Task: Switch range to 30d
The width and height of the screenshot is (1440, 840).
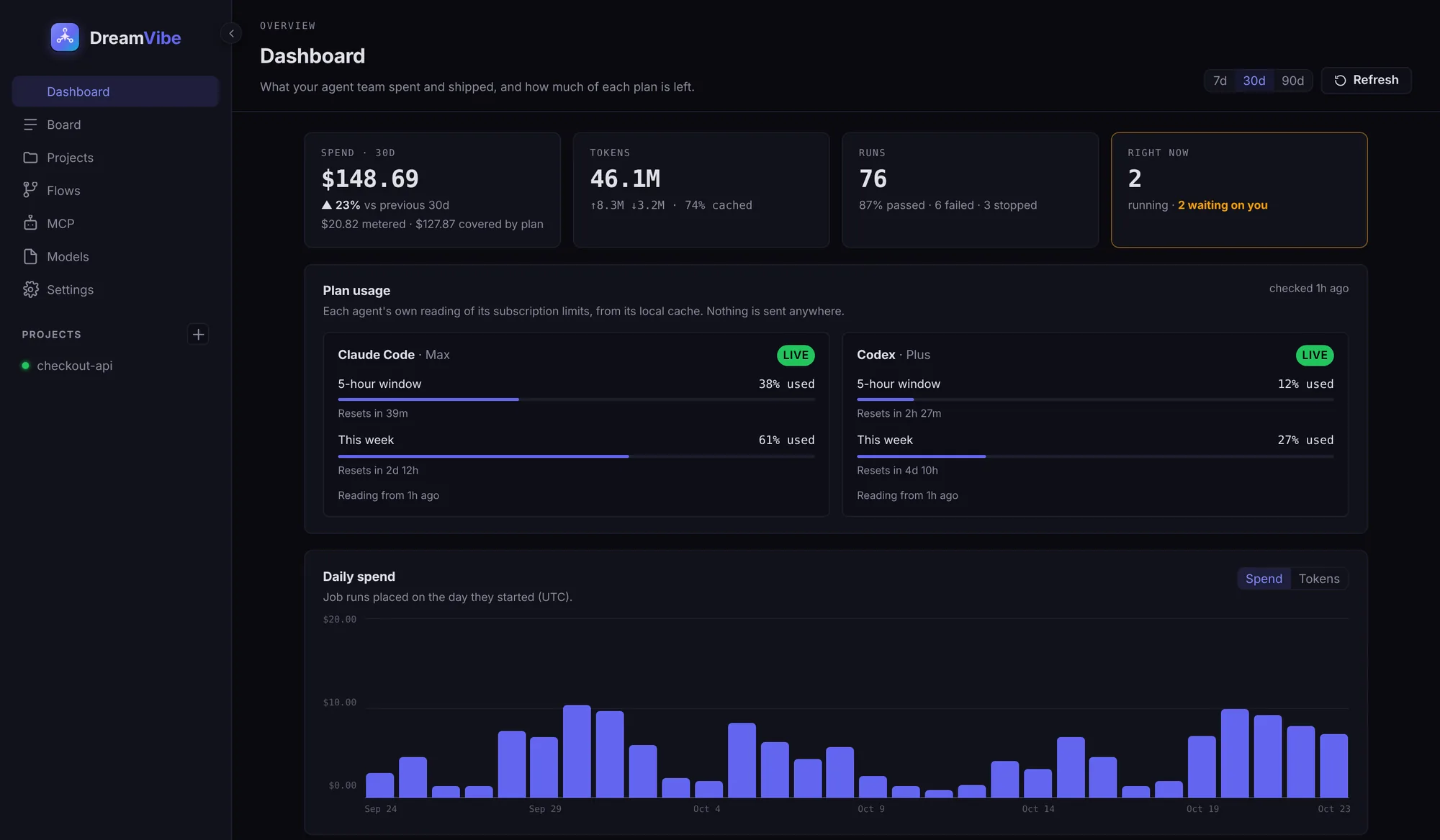Action: (x=1254, y=81)
